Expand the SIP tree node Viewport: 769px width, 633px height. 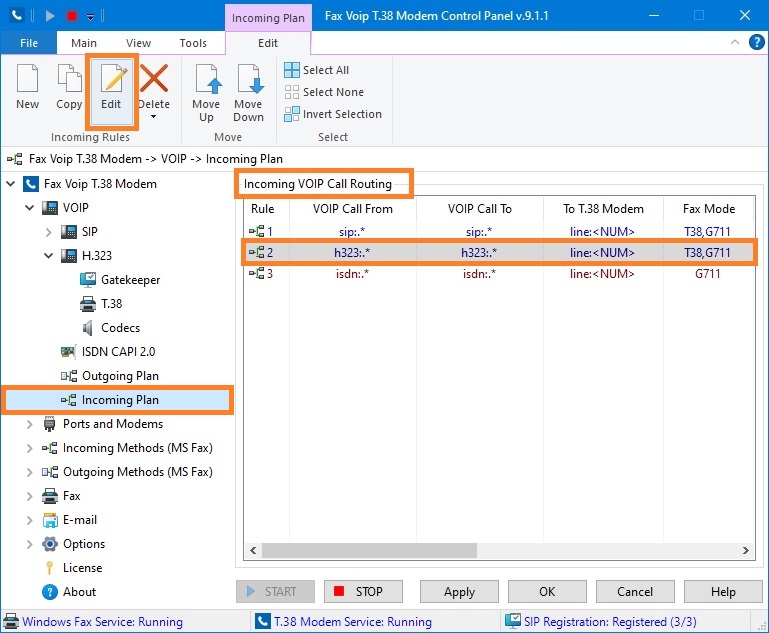[x=49, y=232]
